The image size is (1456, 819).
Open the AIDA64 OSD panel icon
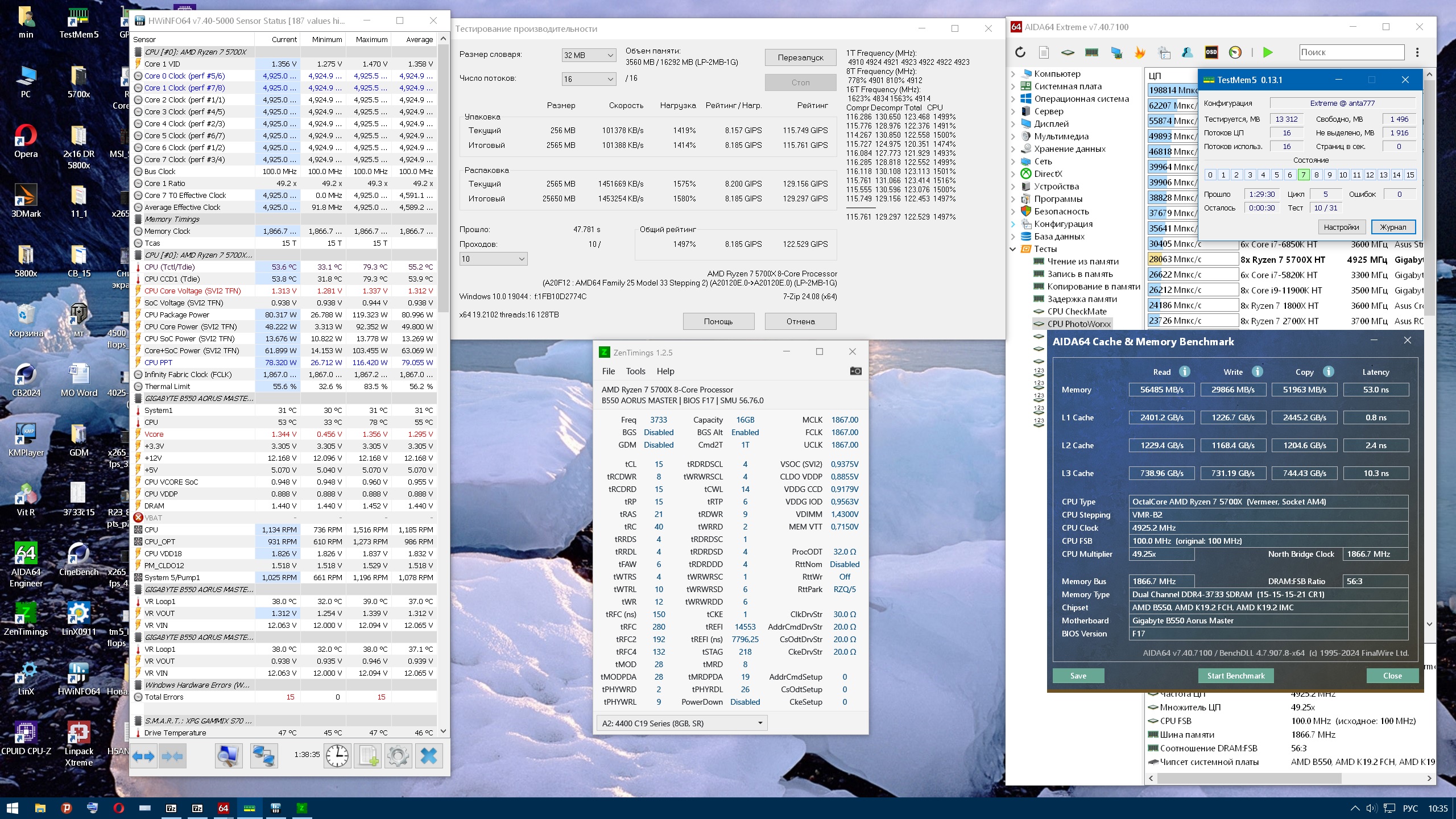click(x=1211, y=52)
